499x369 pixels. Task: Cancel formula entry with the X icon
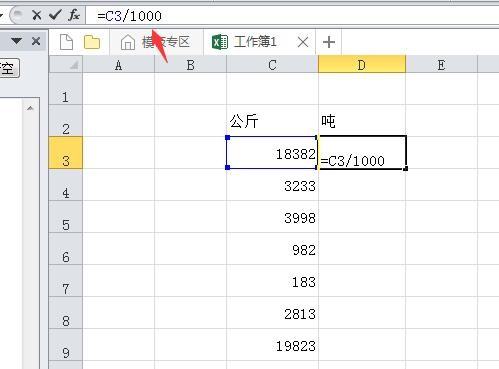37,15
